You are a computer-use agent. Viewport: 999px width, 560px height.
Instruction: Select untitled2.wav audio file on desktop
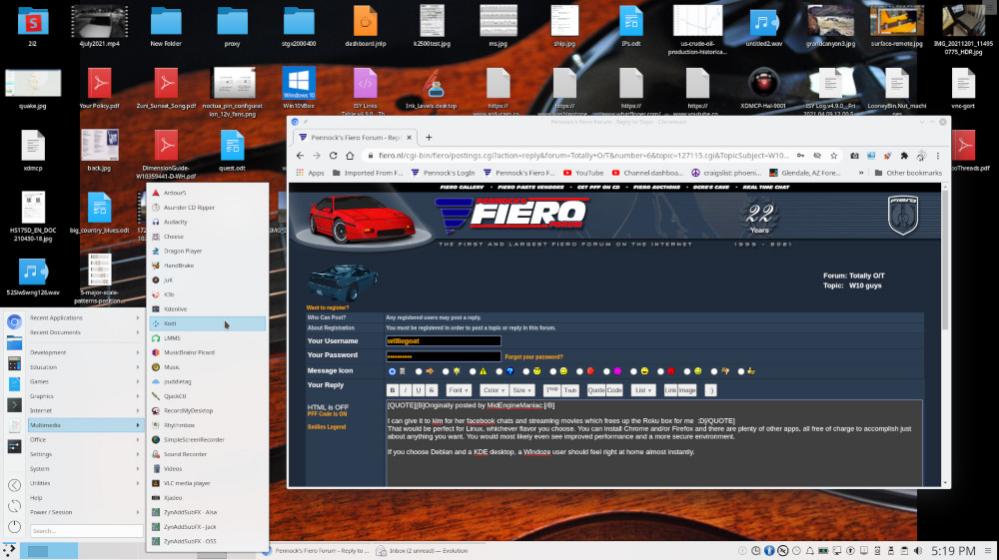(763, 26)
